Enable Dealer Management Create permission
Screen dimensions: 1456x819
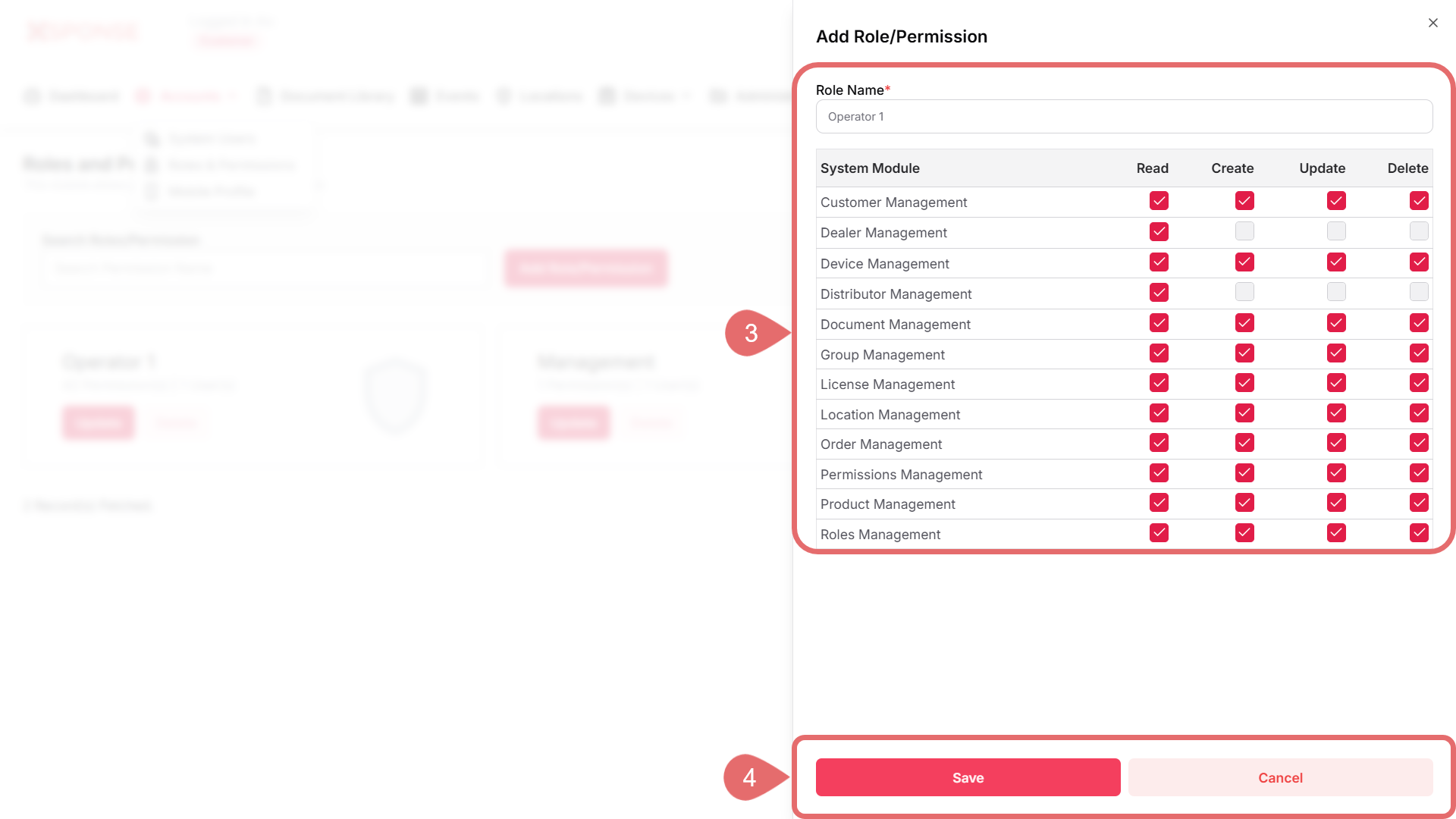click(1244, 231)
